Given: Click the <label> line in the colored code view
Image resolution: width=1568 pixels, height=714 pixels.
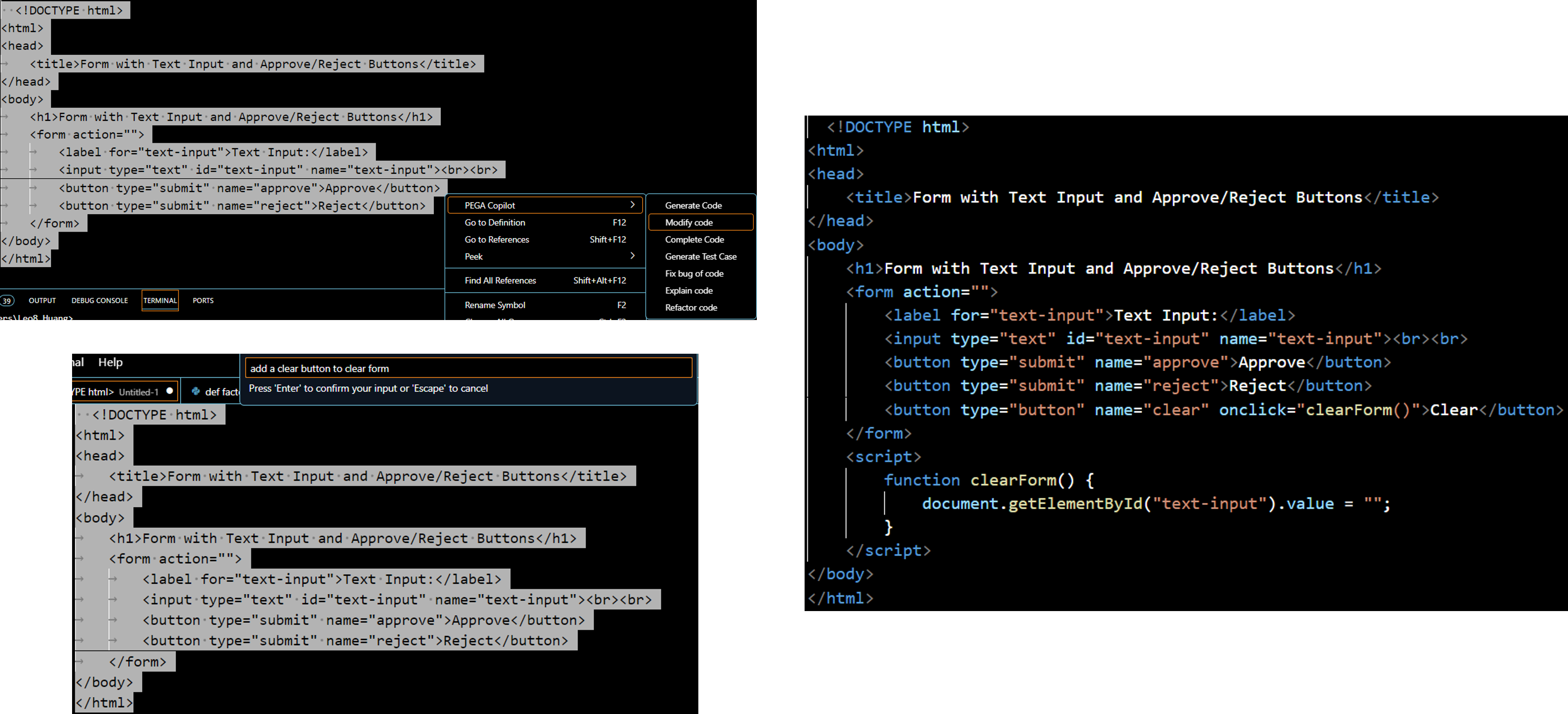Looking at the screenshot, I should 1090,315.
